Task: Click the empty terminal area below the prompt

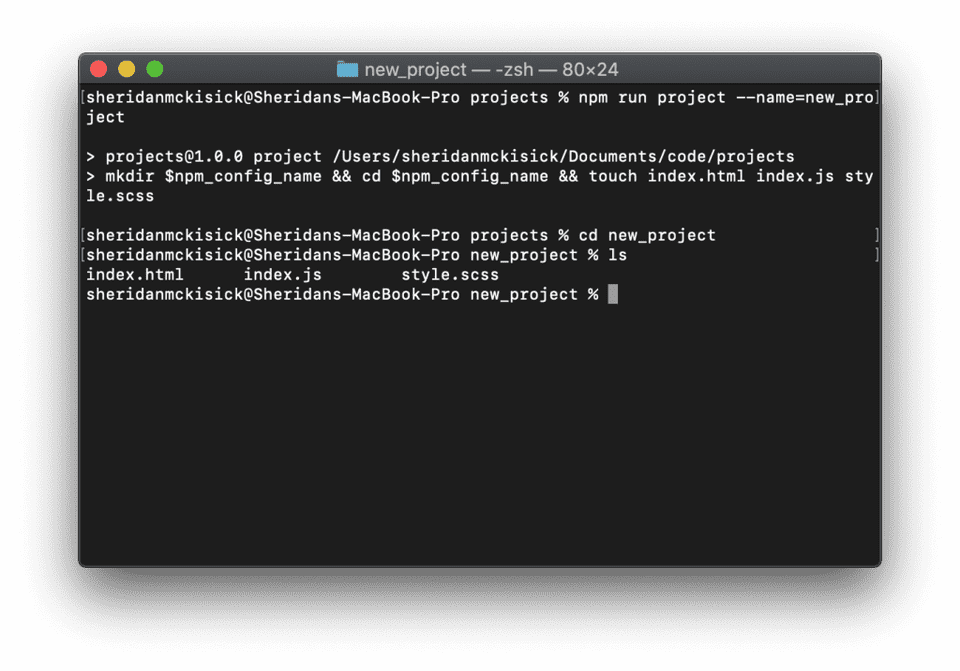Action: tap(480, 430)
